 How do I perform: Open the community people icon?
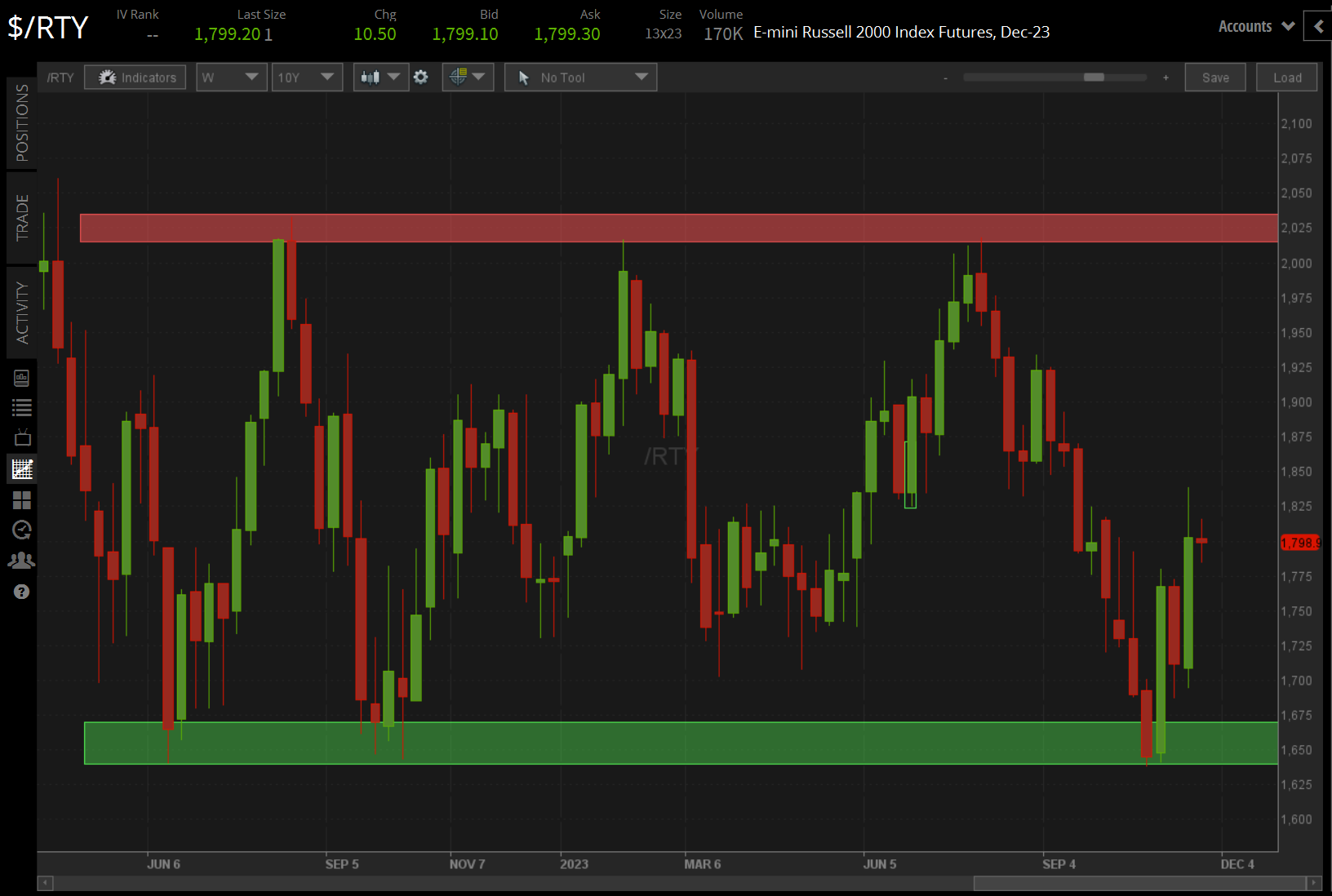point(21,560)
